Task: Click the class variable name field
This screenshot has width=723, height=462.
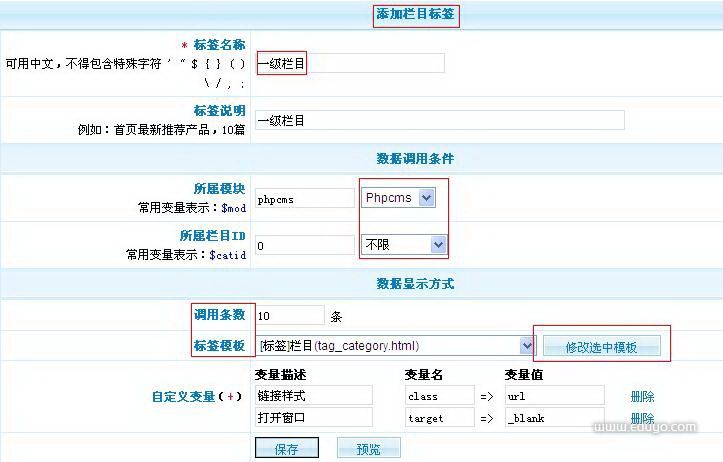Action: tap(438, 396)
